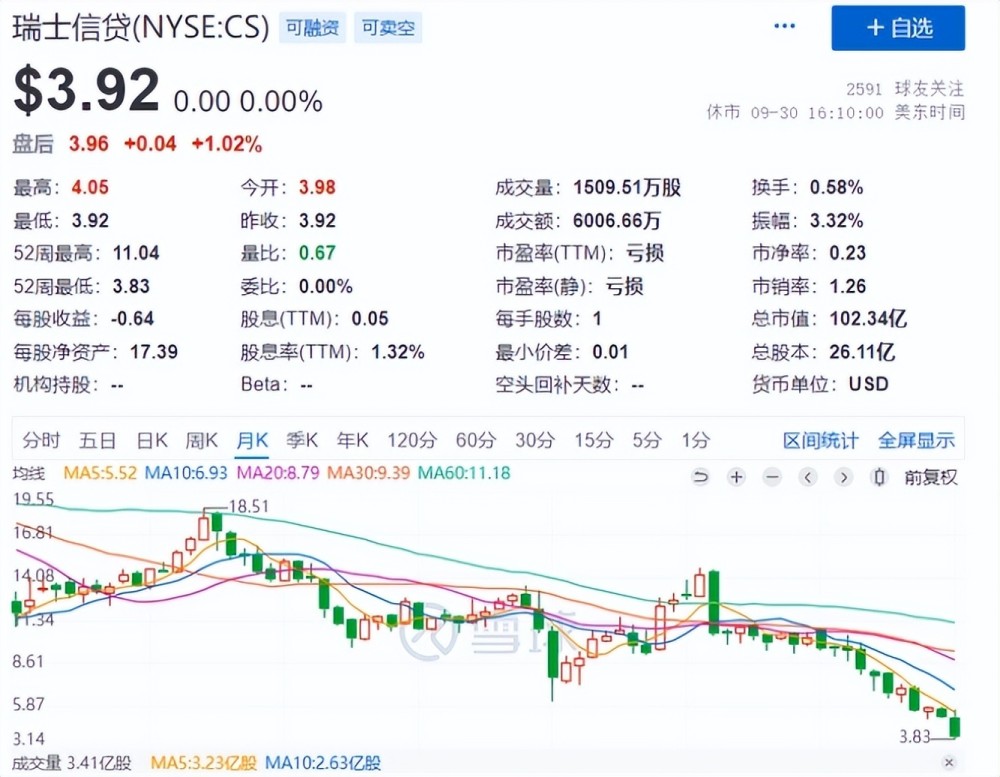Switch to the 周K chart tab

(x=202, y=440)
